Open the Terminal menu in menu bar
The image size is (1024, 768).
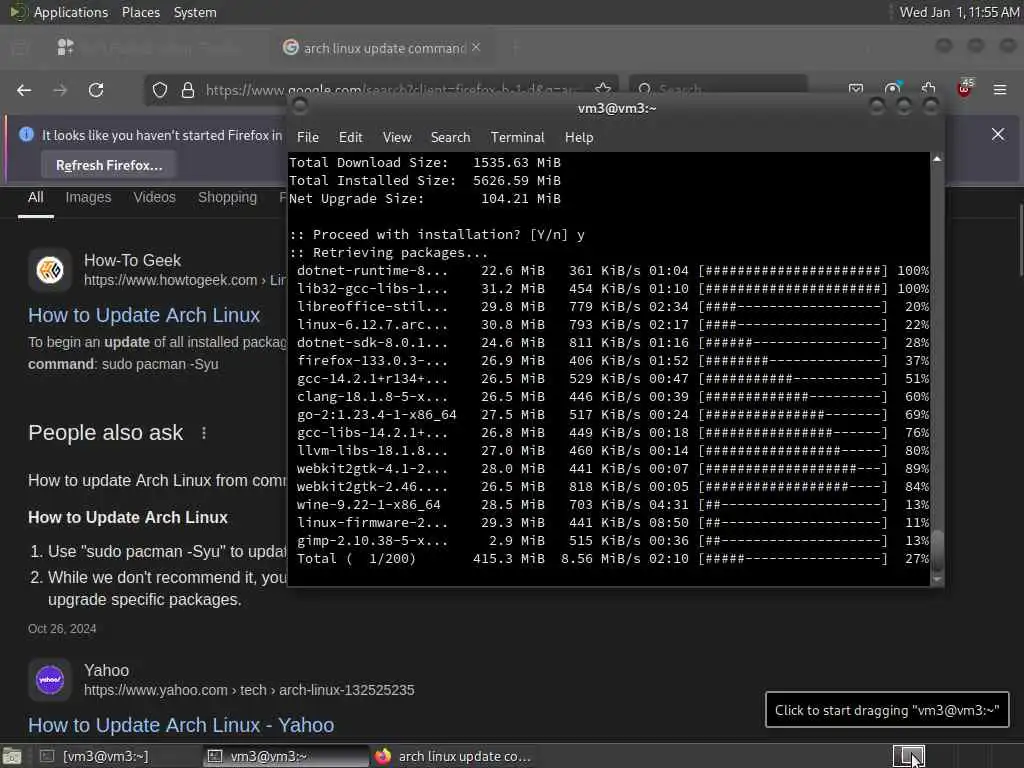517,137
